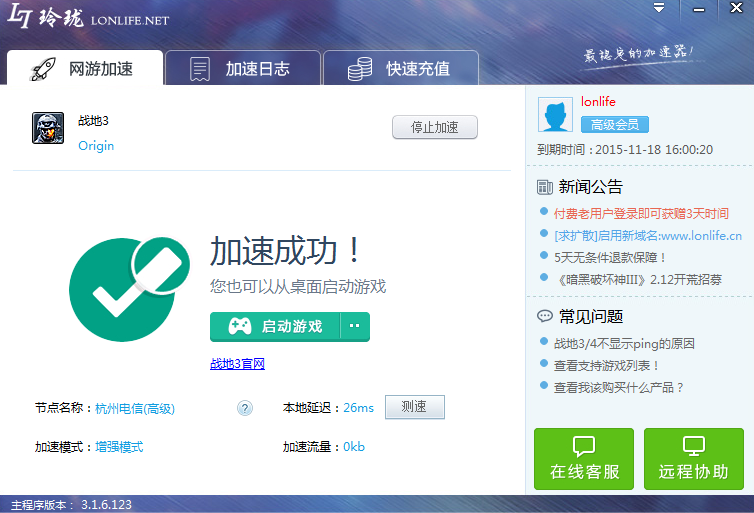Click the help question mark icon

245,408
